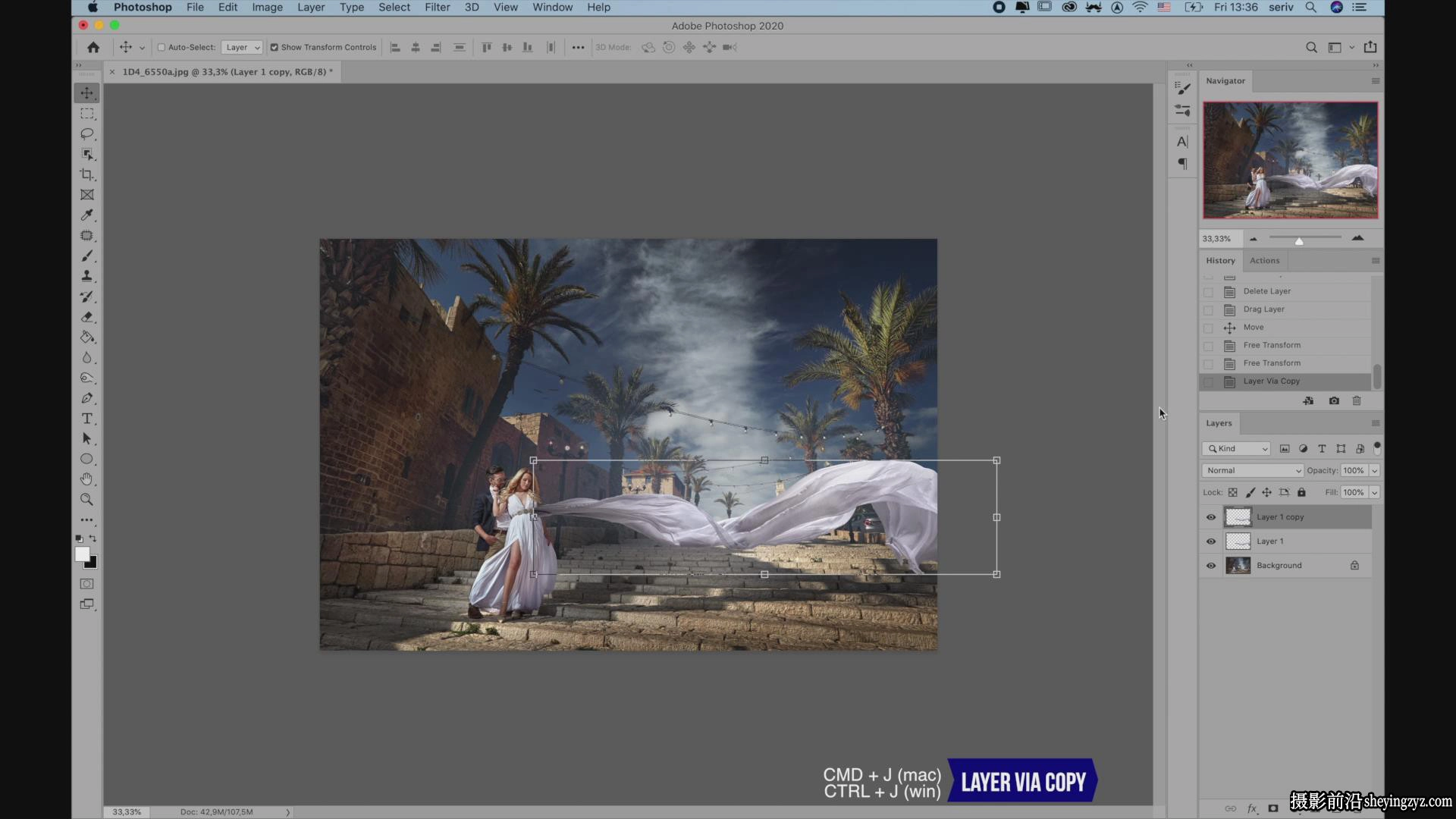The width and height of the screenshot is (1456, 819).
Task: Go to the Home screen
Action: click(93, 47)
